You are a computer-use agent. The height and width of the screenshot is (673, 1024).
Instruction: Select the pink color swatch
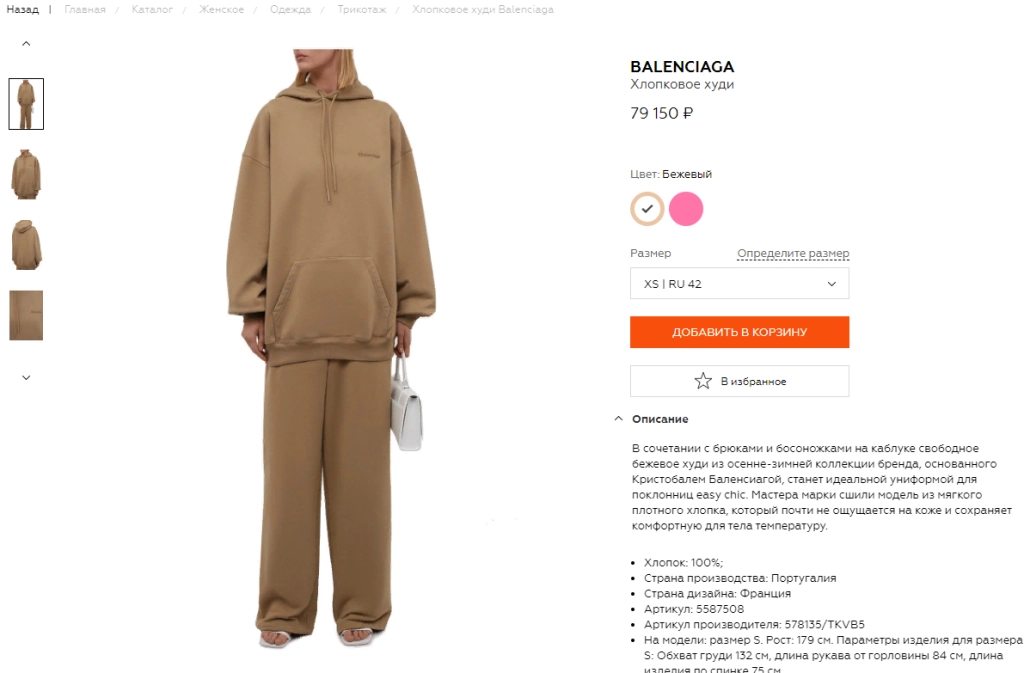point(686,209)
